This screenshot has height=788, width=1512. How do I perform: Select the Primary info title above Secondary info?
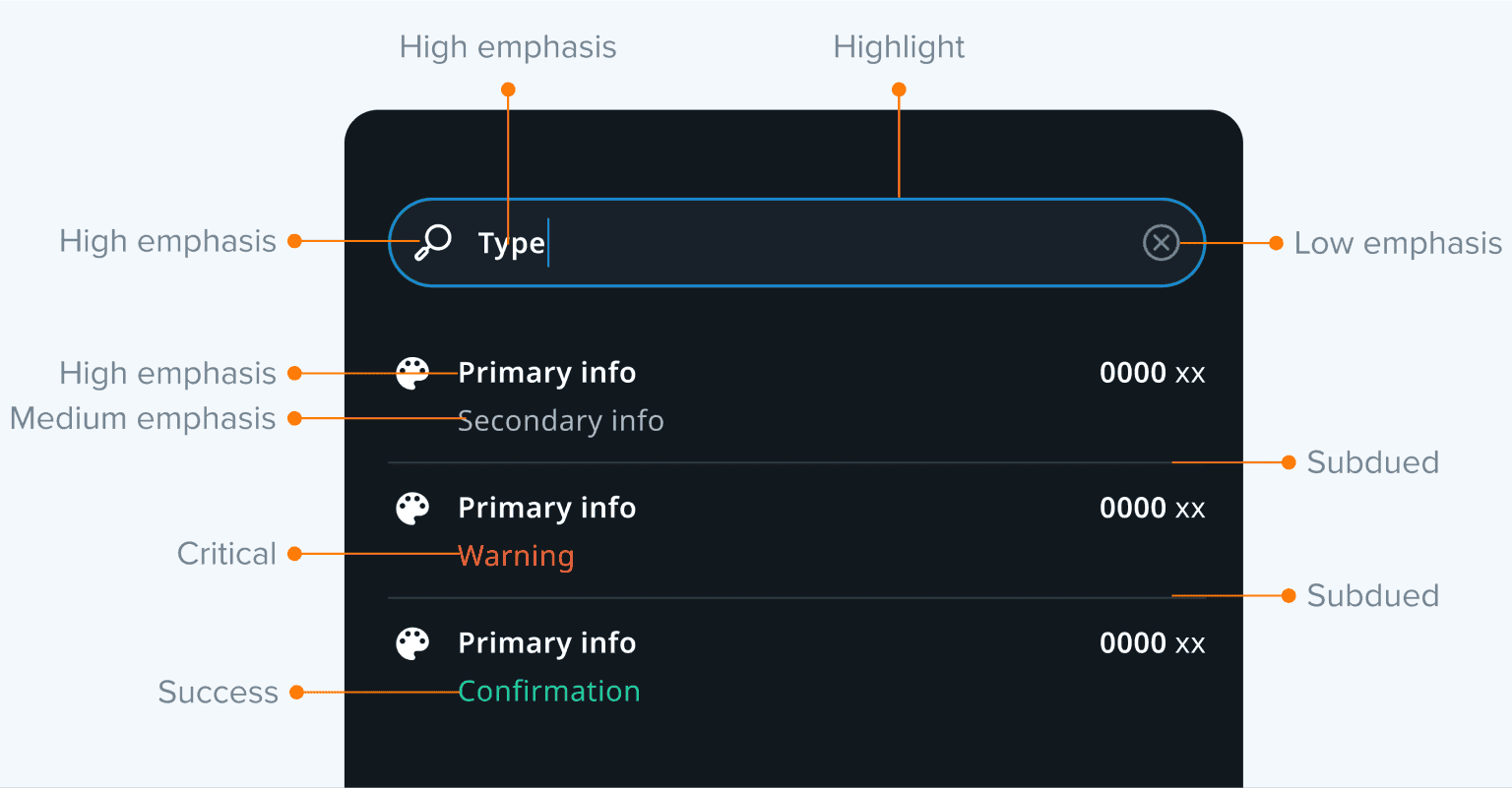547,373
